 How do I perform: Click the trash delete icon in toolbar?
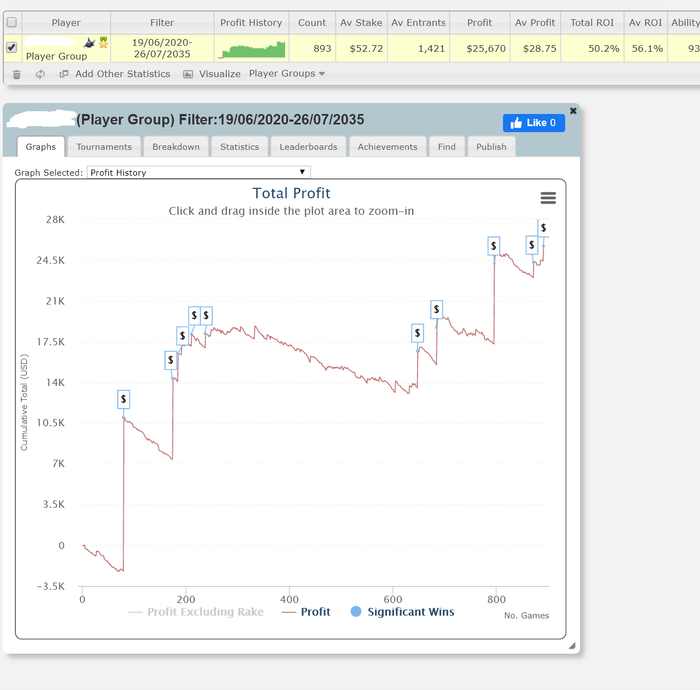(x=17, y=75)
